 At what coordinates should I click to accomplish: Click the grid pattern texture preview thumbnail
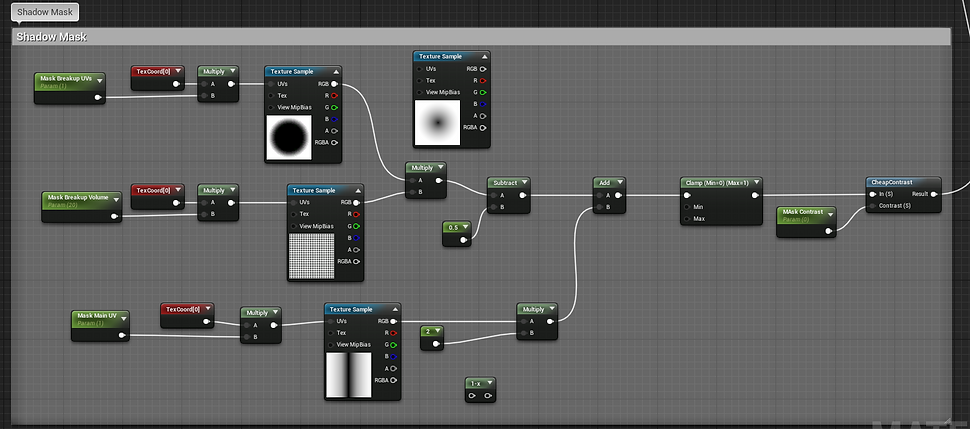(311, 256)
